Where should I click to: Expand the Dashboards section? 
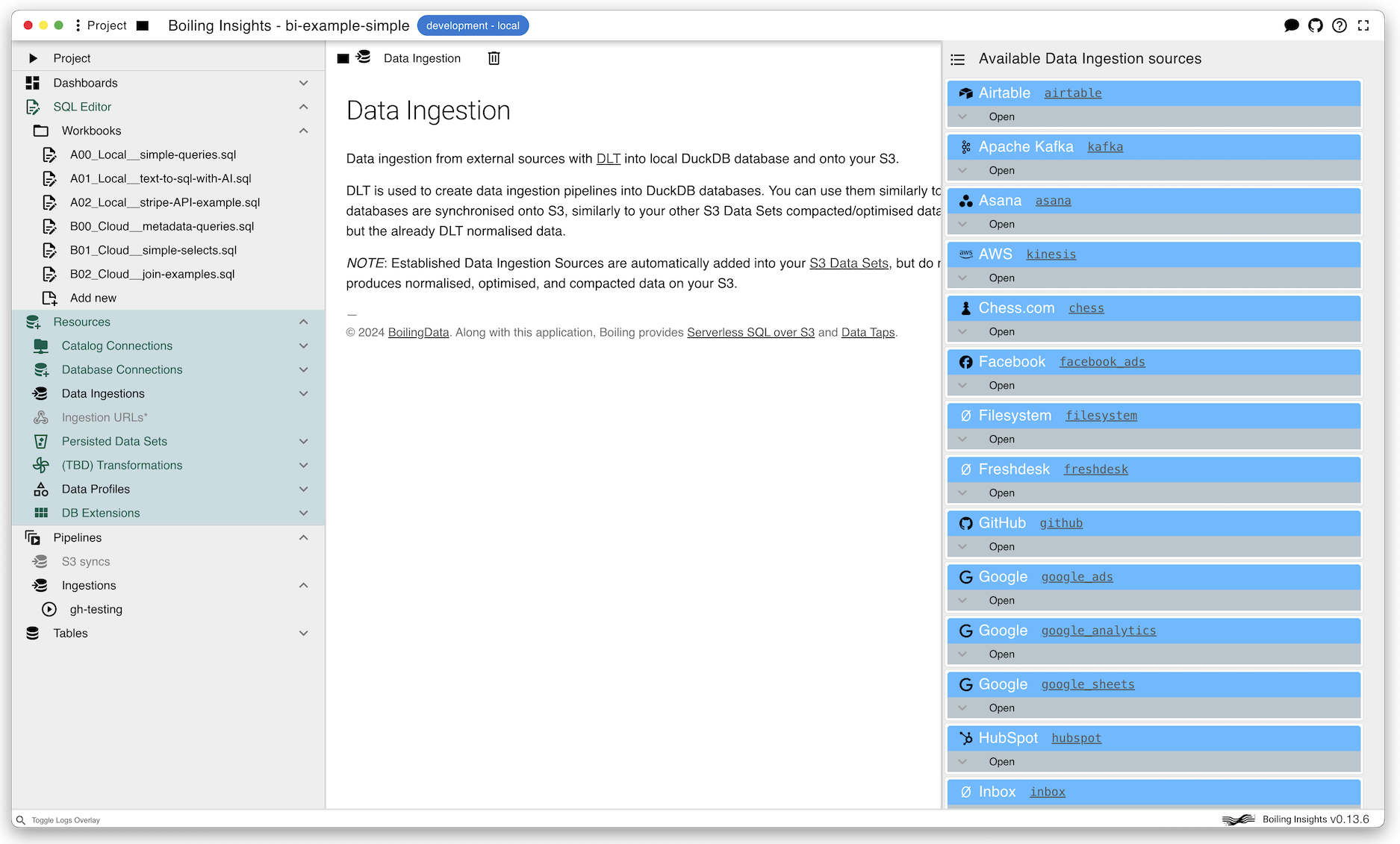click(x=303, y=83)
